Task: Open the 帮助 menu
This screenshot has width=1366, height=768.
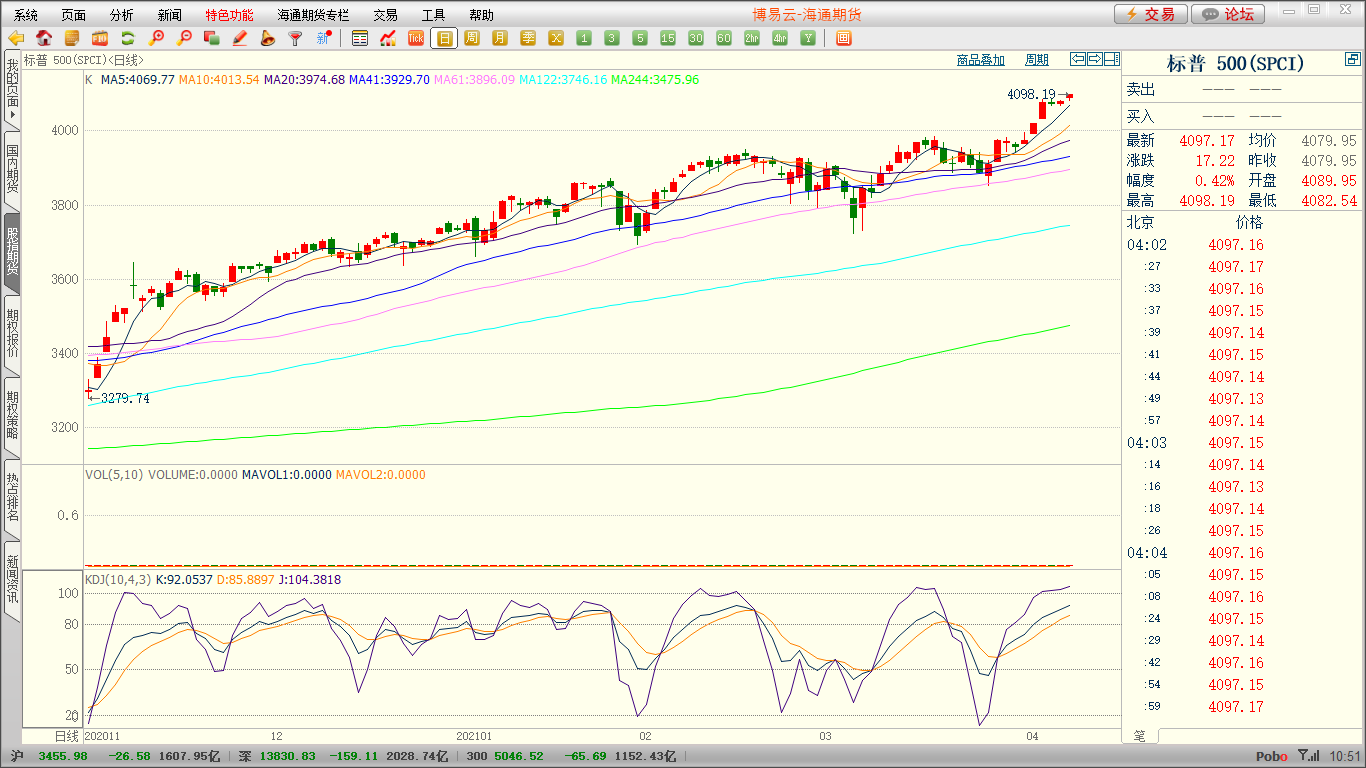Action: [x=482, y=15]
